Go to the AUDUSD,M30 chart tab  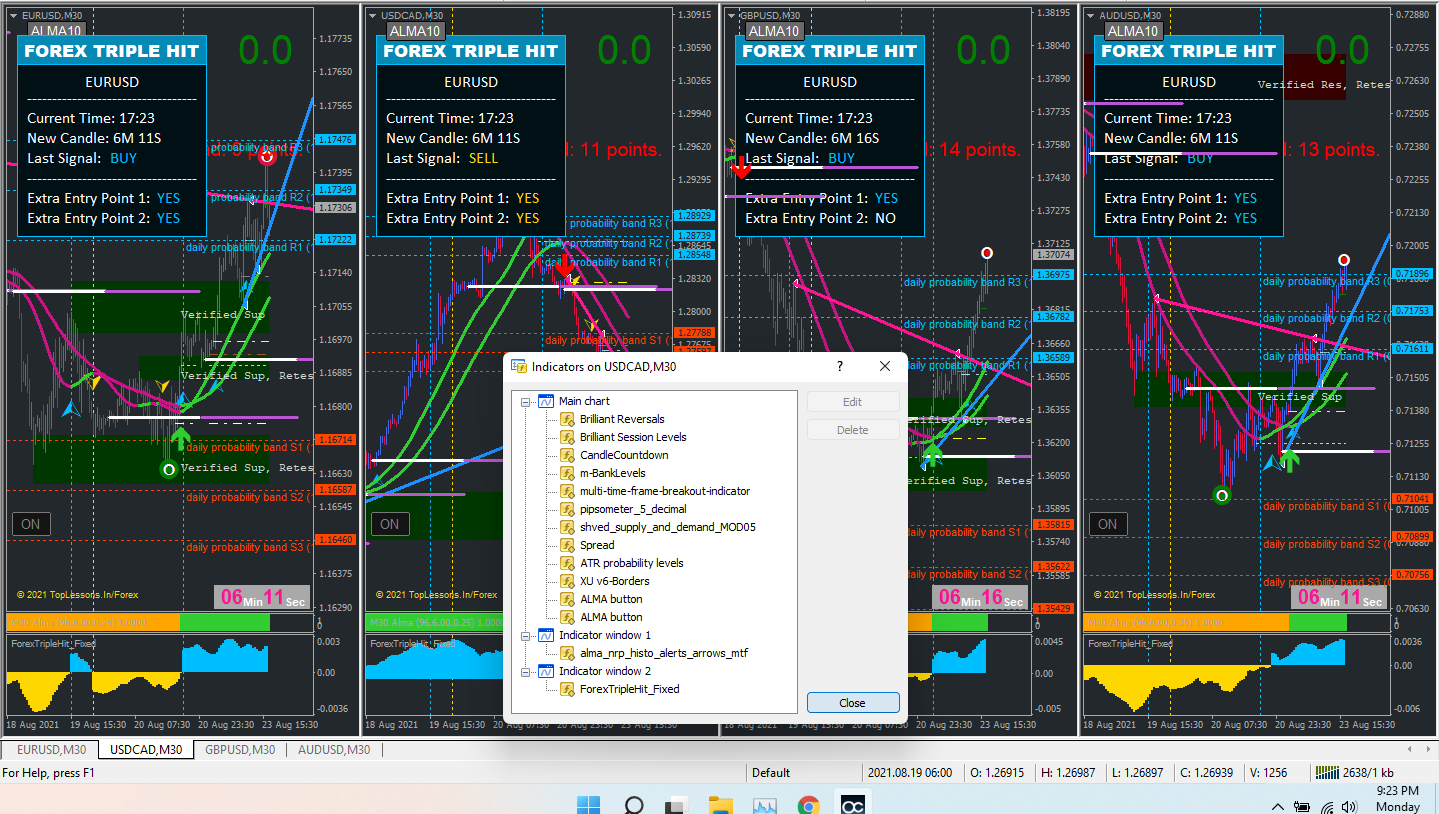click(x=334, y=750)
